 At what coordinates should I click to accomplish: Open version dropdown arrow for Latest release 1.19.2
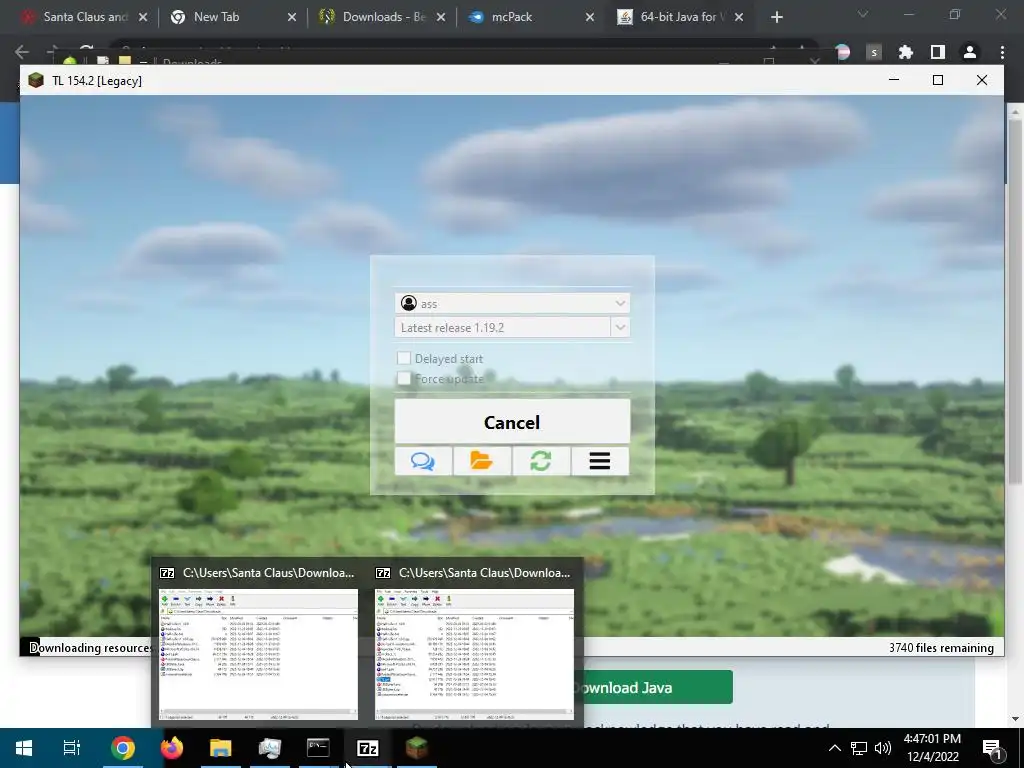620,327
